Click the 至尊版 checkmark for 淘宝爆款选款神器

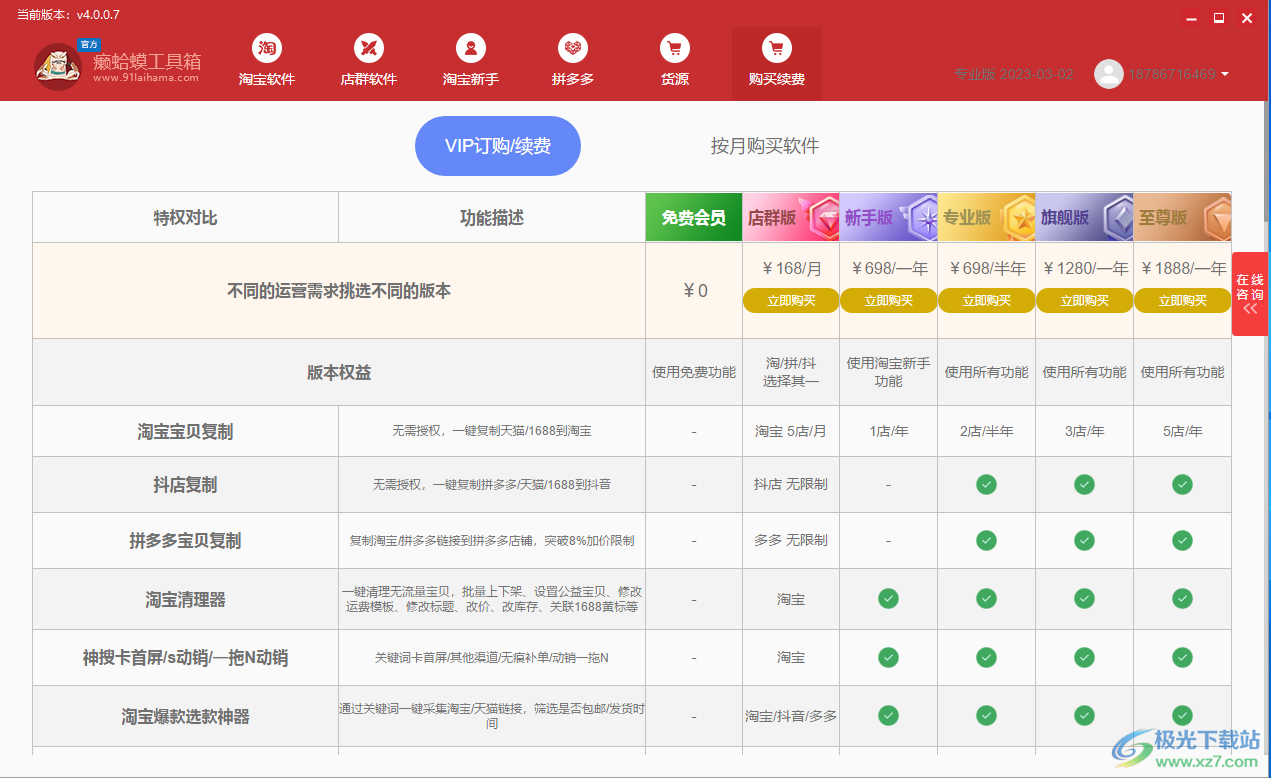tap(1182, 716)
